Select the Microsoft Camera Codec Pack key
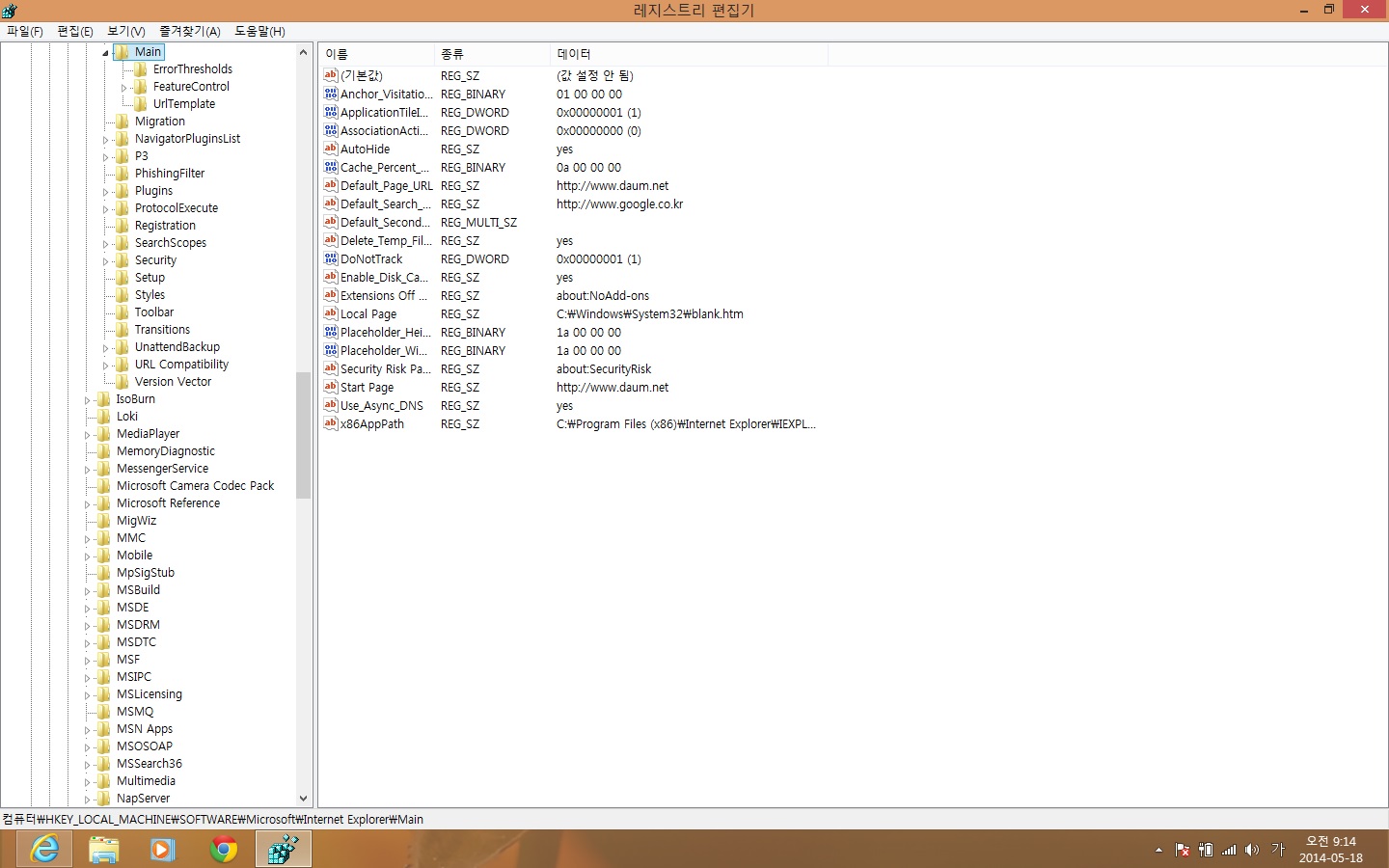Viewport: 1389px width, 868px height. [x=195, y=486]
